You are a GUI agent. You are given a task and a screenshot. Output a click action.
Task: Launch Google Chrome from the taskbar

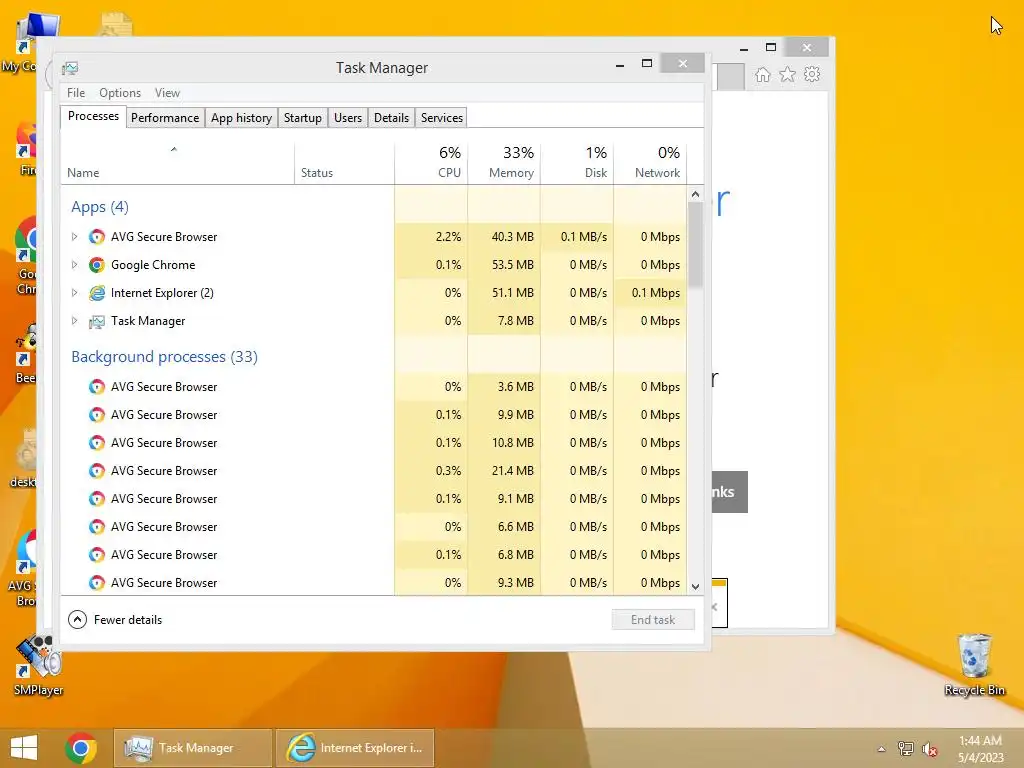pyautogui.click(x=81, y=748)
